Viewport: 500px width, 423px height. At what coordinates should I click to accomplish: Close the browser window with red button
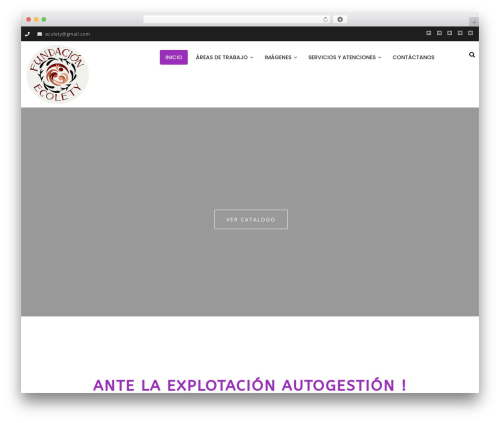[29, 19]
